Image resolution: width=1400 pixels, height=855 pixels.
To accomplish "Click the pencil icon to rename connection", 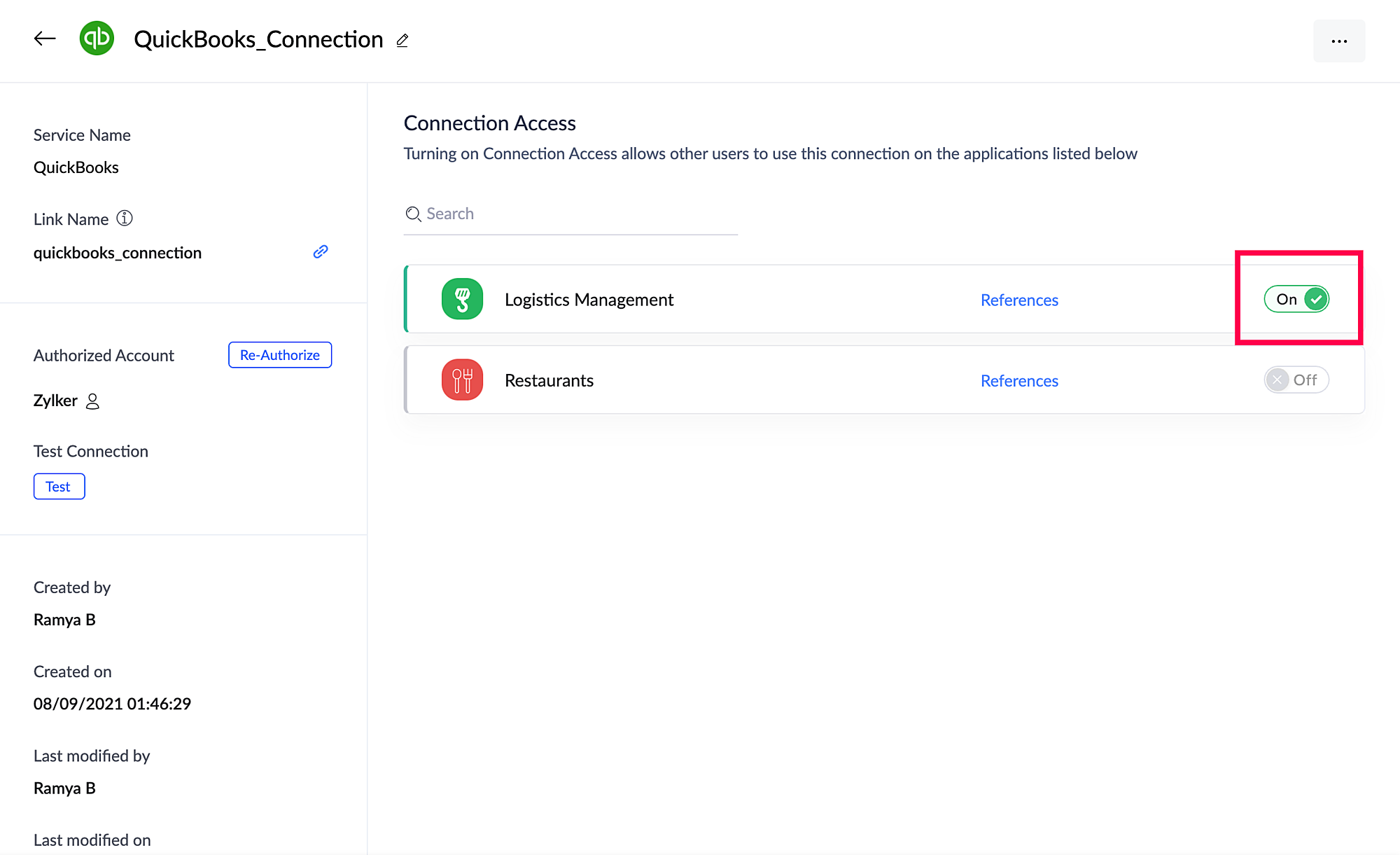I will point(402,41).
